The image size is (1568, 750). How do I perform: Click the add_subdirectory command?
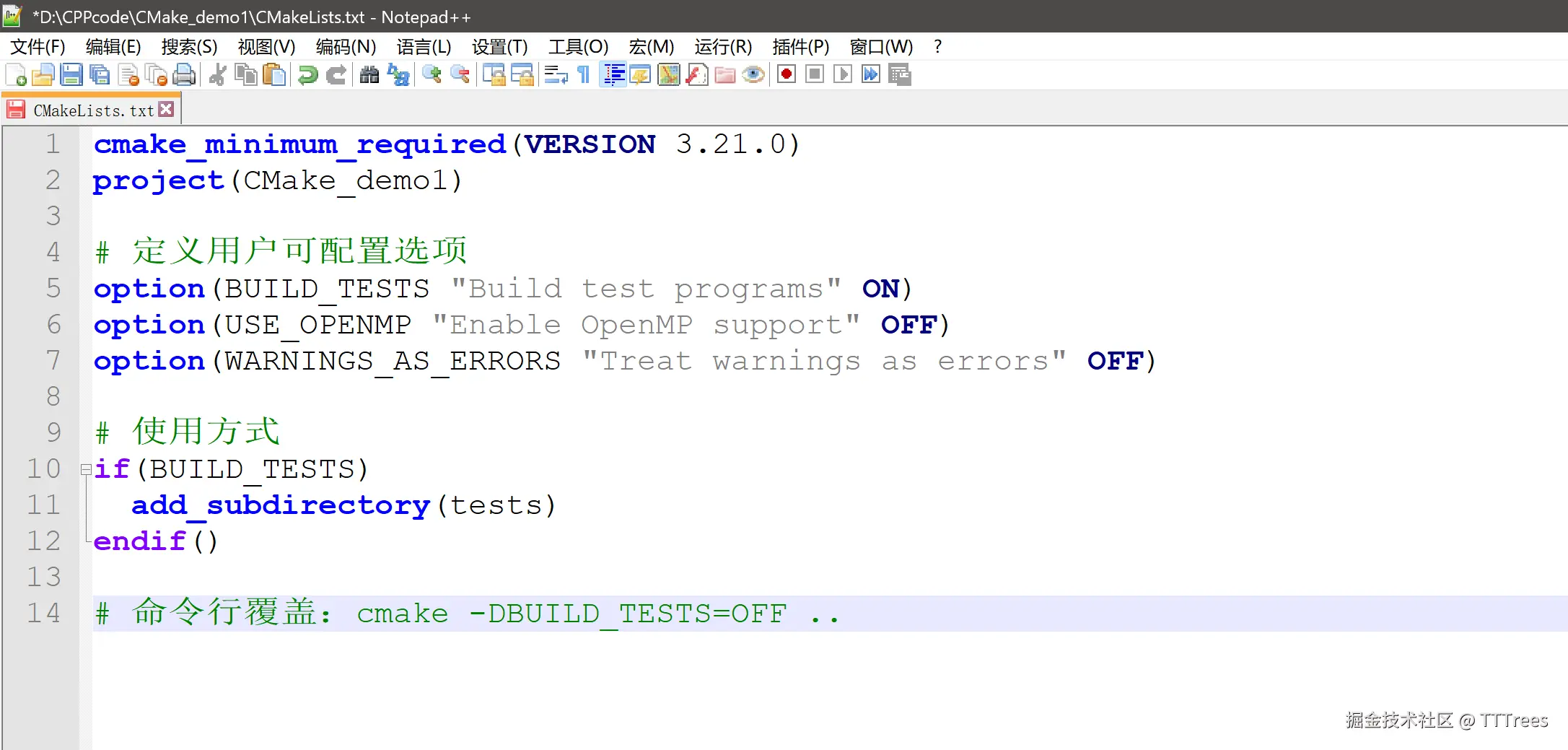[281, 505]
